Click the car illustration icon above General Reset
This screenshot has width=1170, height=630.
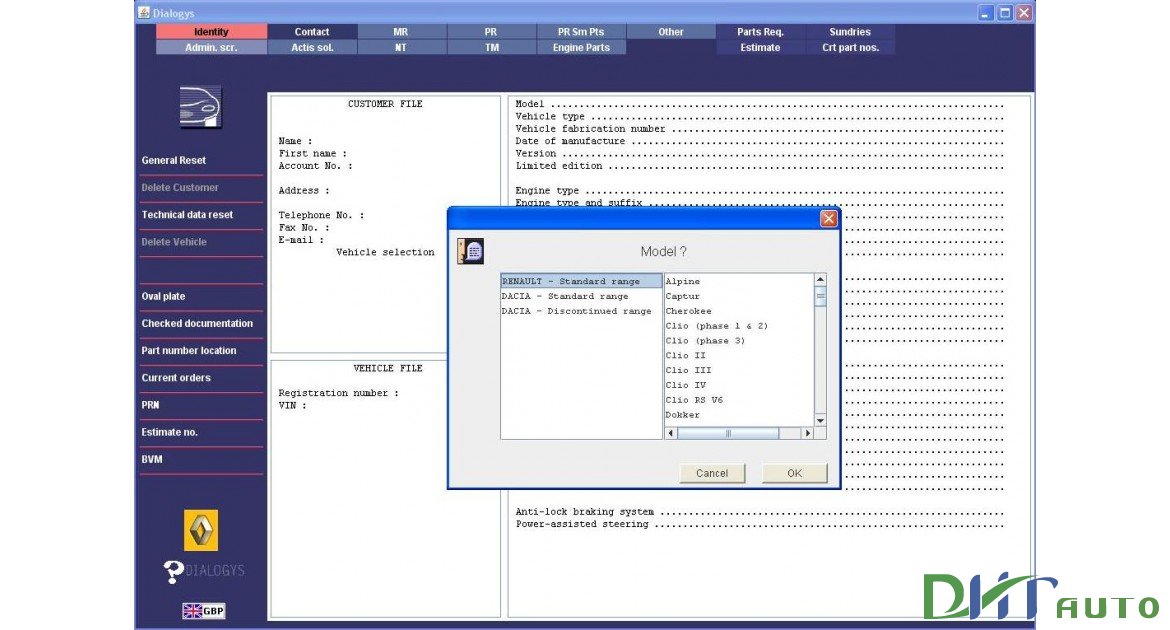pos(200,107)
